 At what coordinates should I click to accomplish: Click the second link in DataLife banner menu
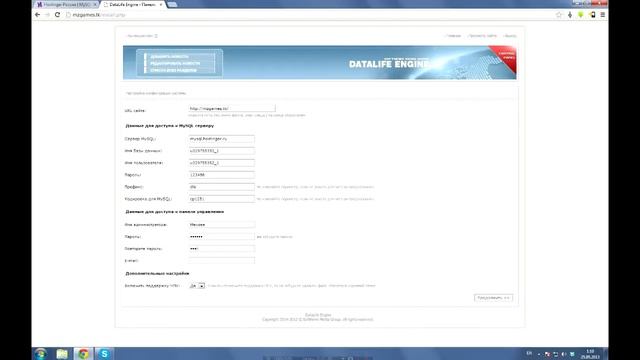[x=175, y=63]
